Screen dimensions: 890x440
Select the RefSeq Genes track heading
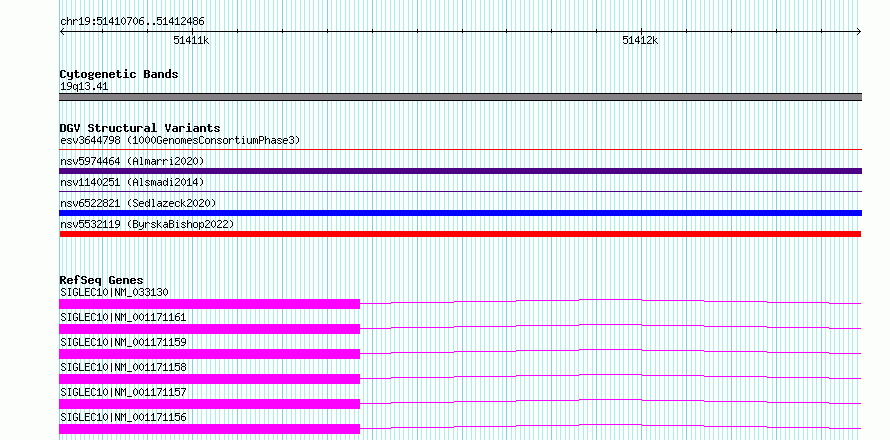102,280
